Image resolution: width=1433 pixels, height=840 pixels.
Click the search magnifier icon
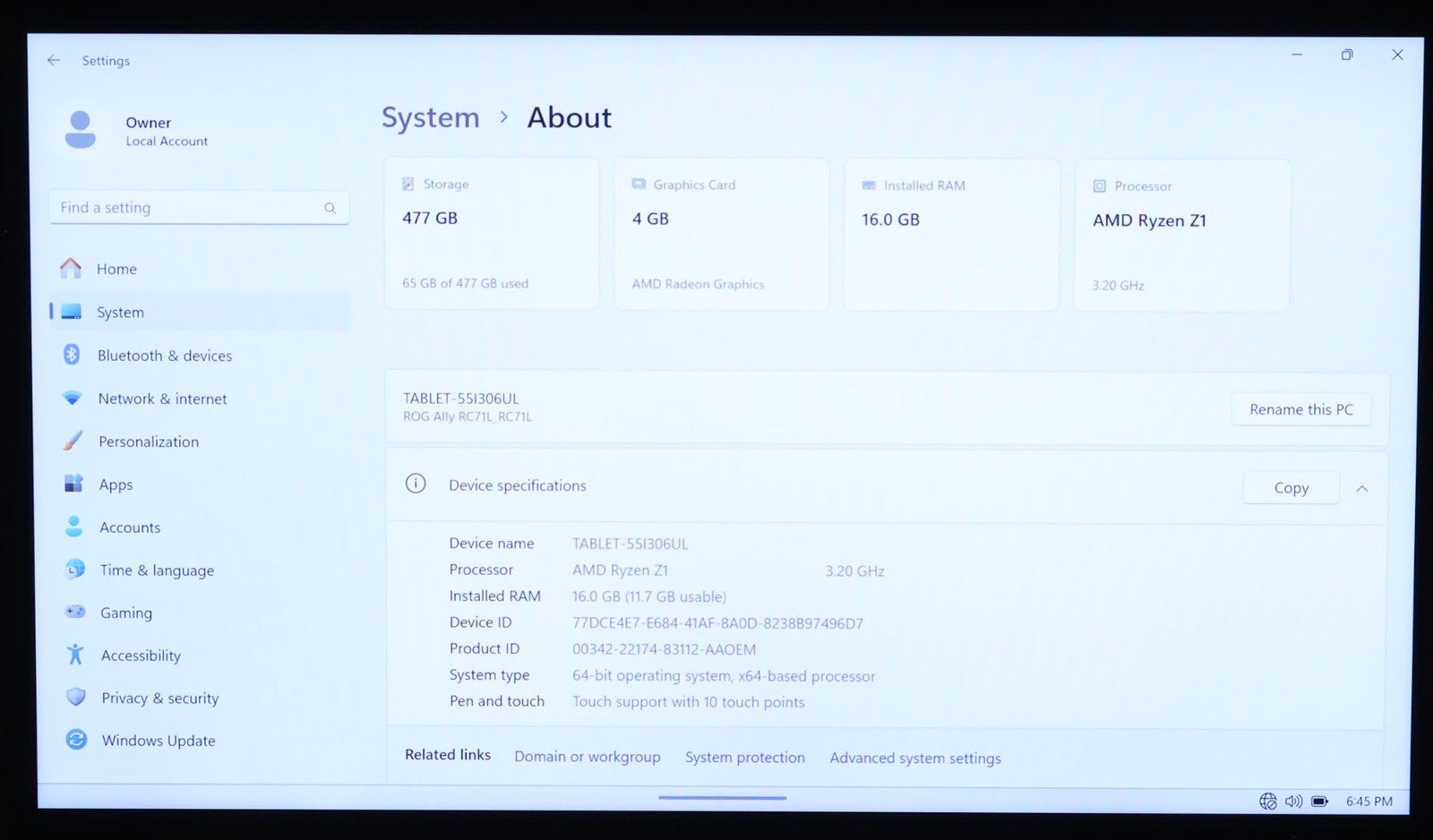[x=330, y=208]
